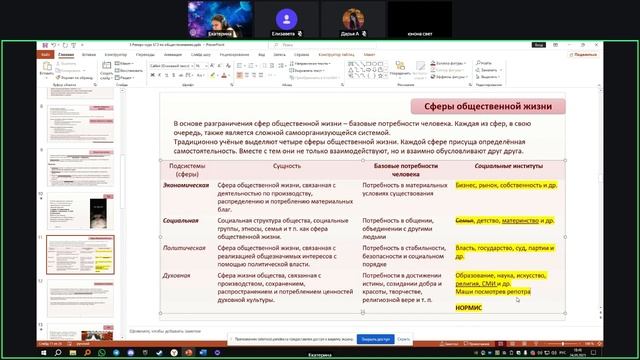Click the Undo arrow in quick access toolbar
640x360 pixels.
point(53,45)
